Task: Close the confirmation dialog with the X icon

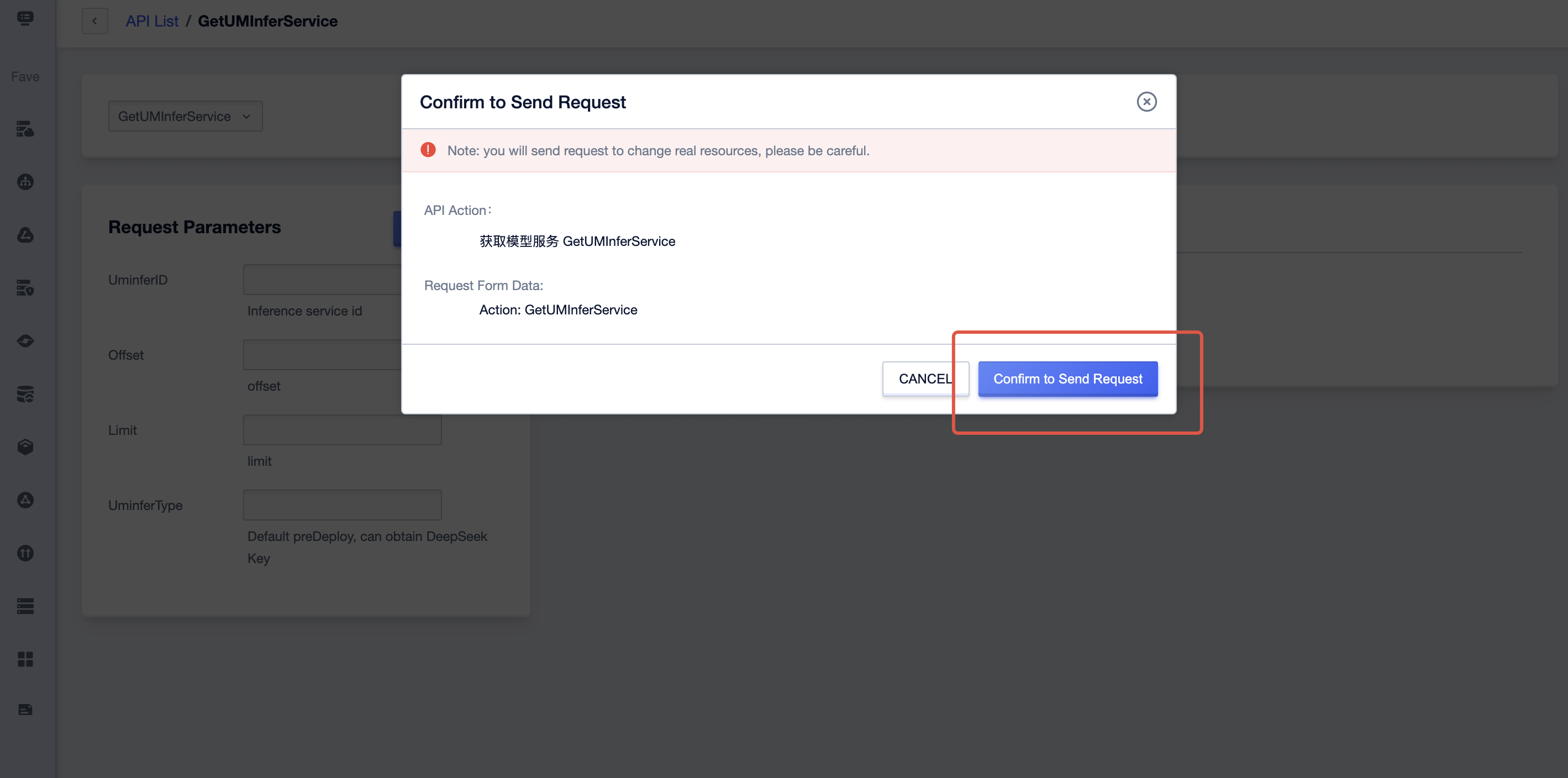Action: pyautogui.click(x=1147, y=102)
